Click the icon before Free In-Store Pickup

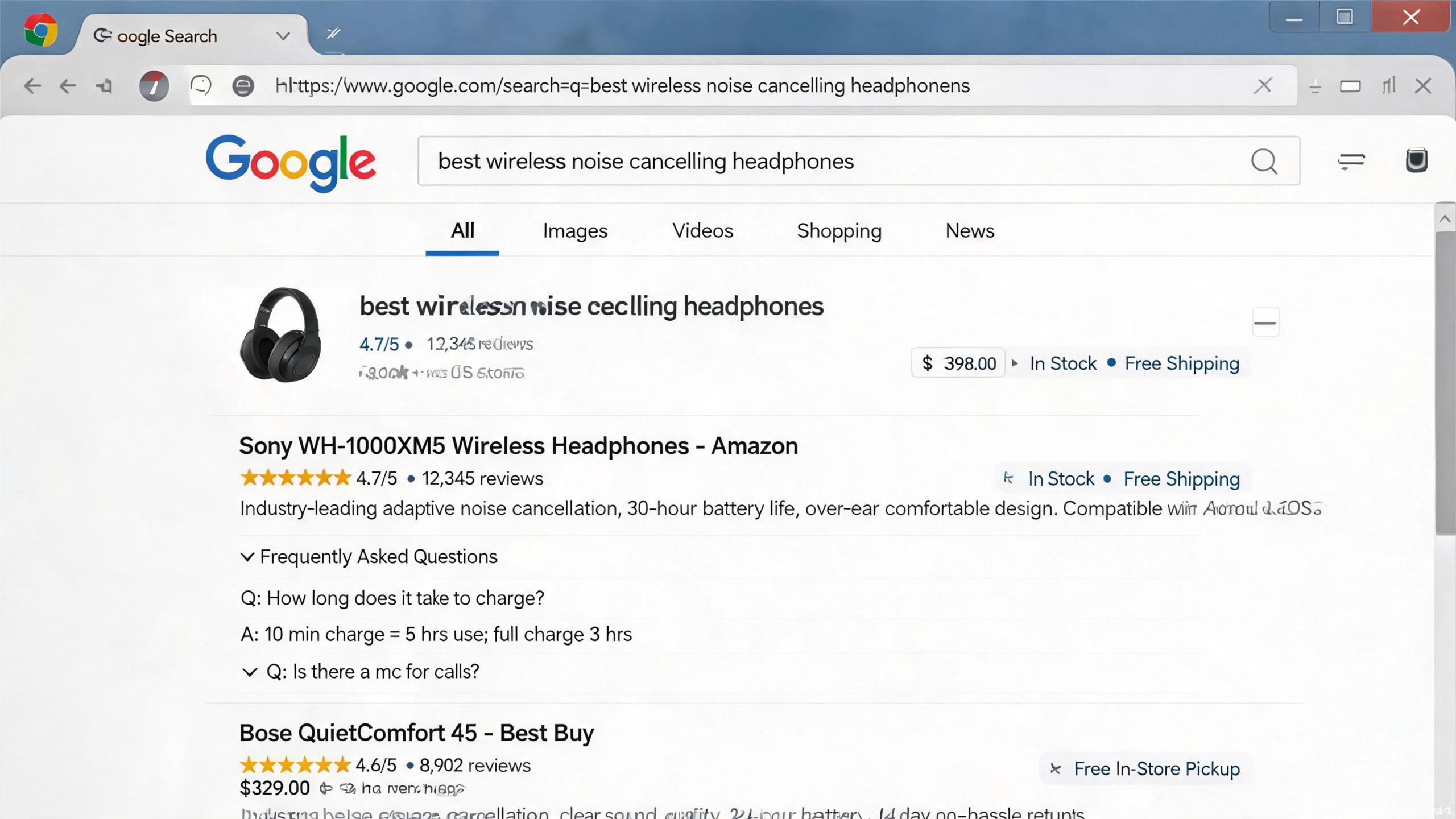click(1056, 769)
